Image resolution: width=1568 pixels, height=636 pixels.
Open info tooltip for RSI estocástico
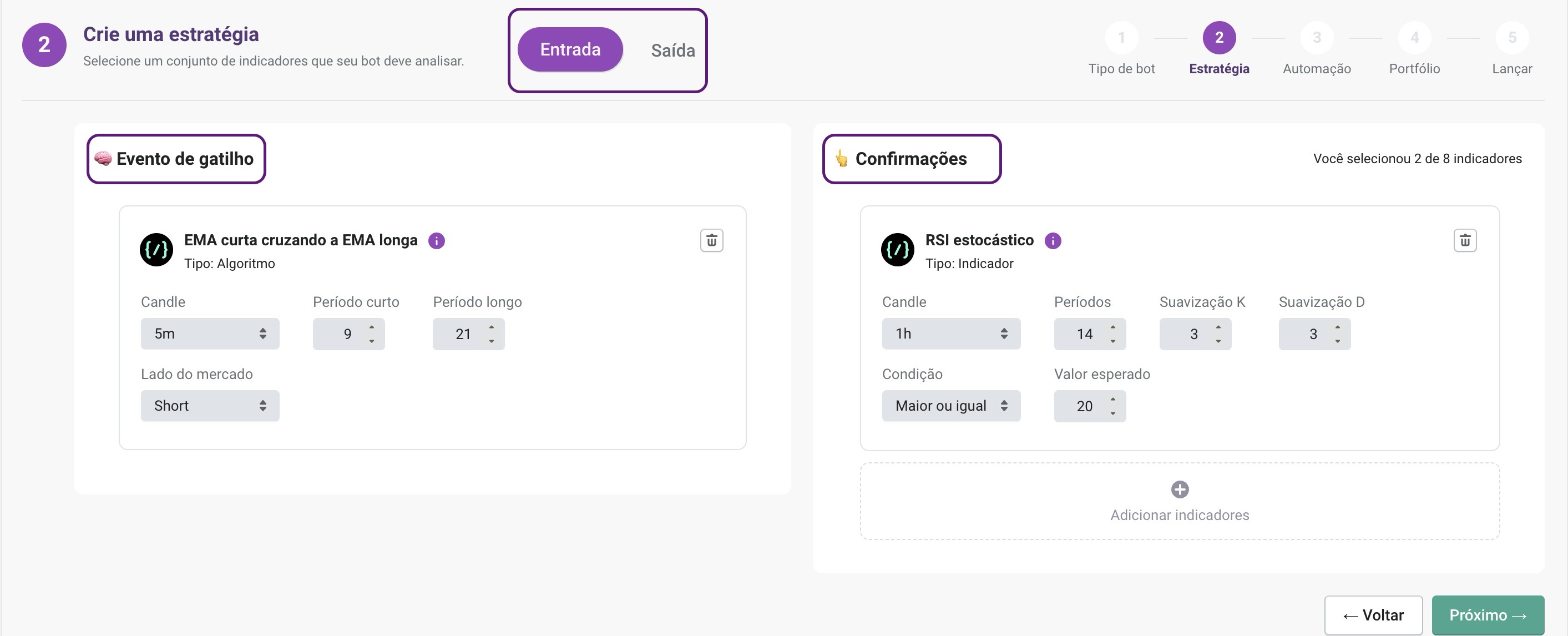tap(1053, 241)
